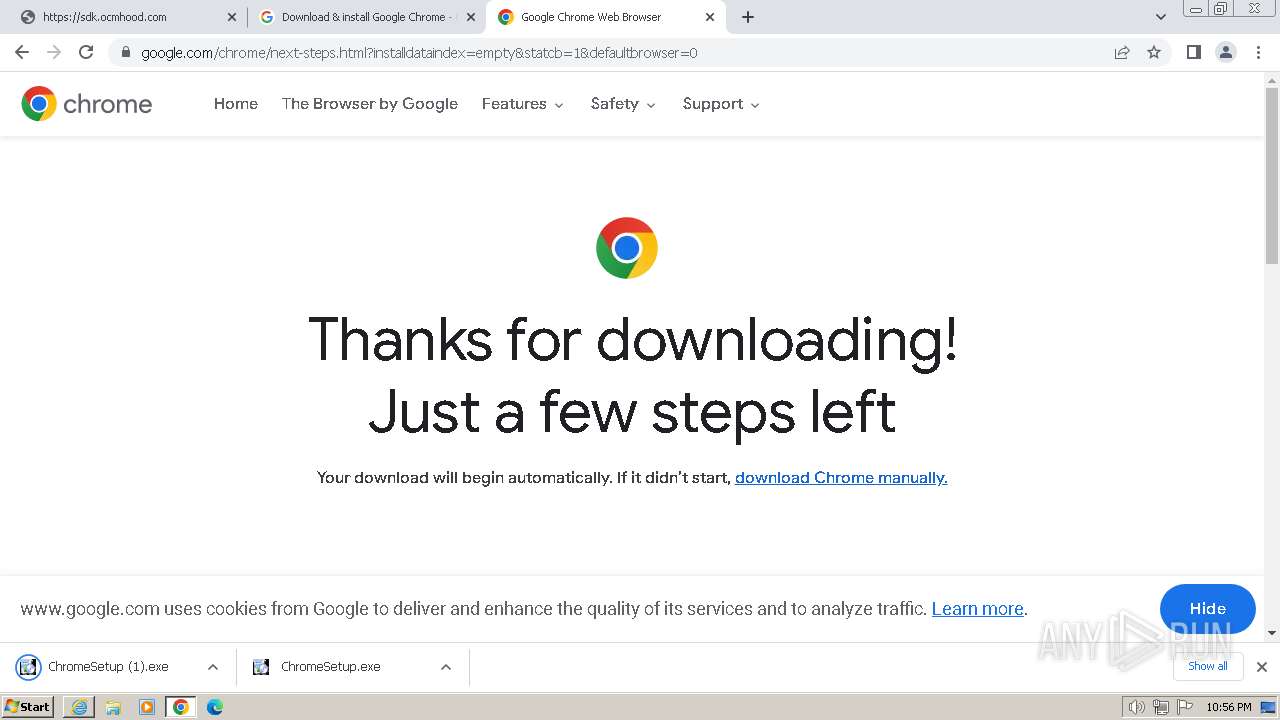
Task: Click the browser forward arrow
Action: [54, 52]
